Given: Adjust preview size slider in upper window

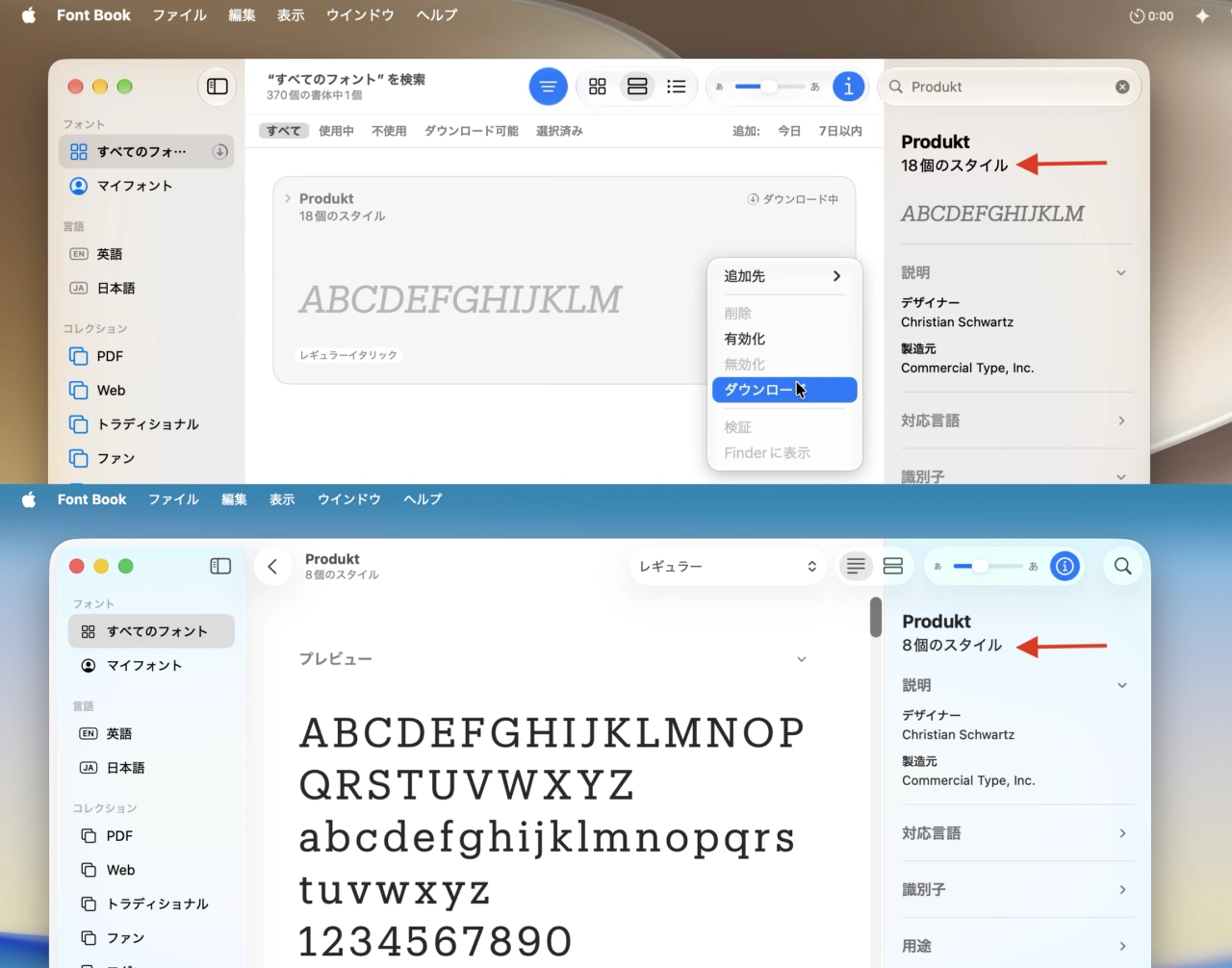Looking at the screenshot, I should (769, 87).
